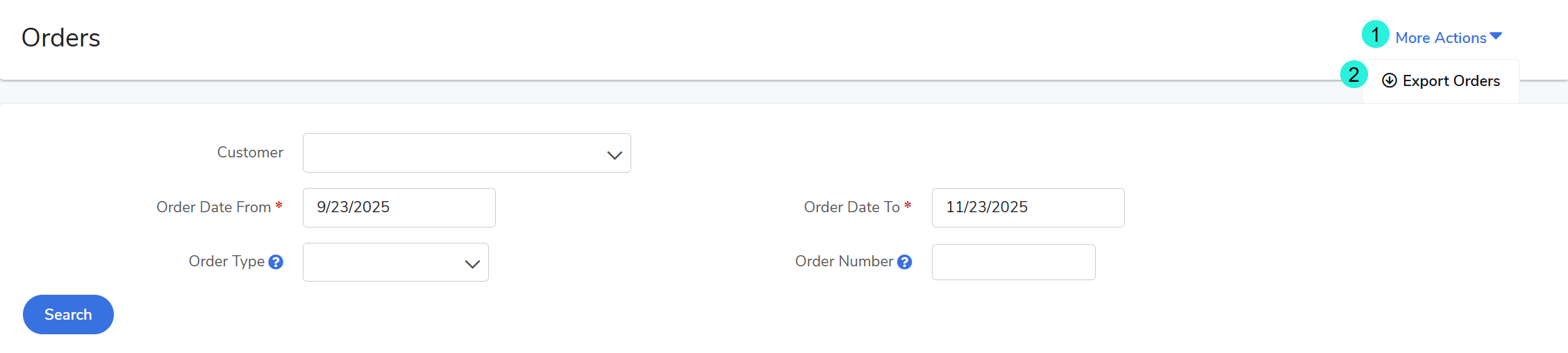Focus the Order Date To field
Viewport: 1568px width, 353px height.
point(1028,207)
